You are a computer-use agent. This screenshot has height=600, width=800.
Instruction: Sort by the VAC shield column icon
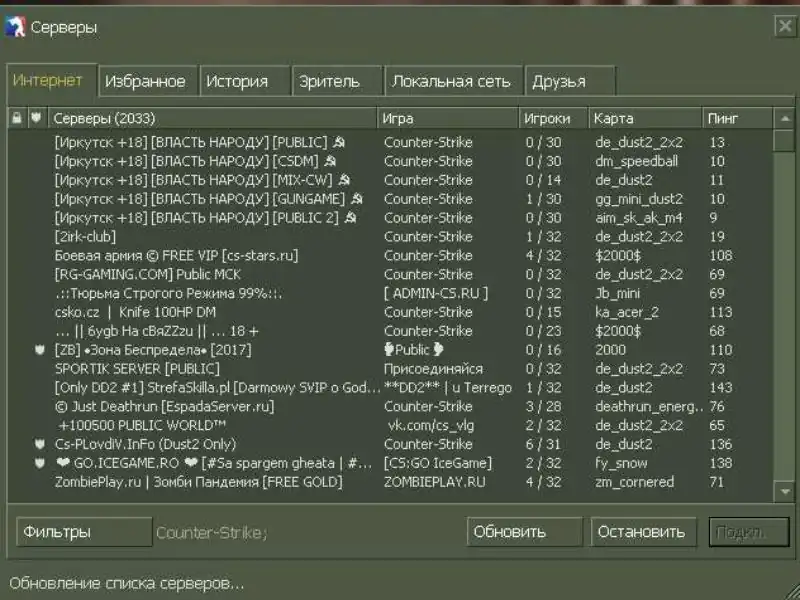coord(36,118)
